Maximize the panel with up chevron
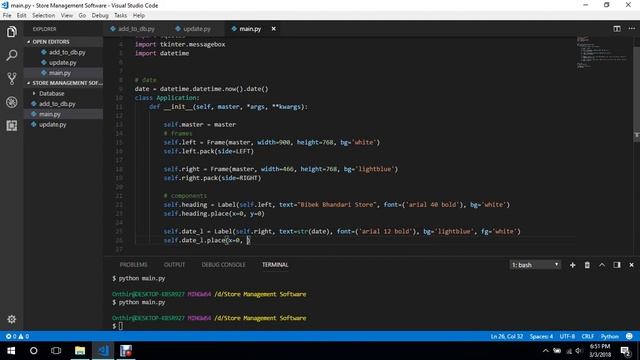 602,265
